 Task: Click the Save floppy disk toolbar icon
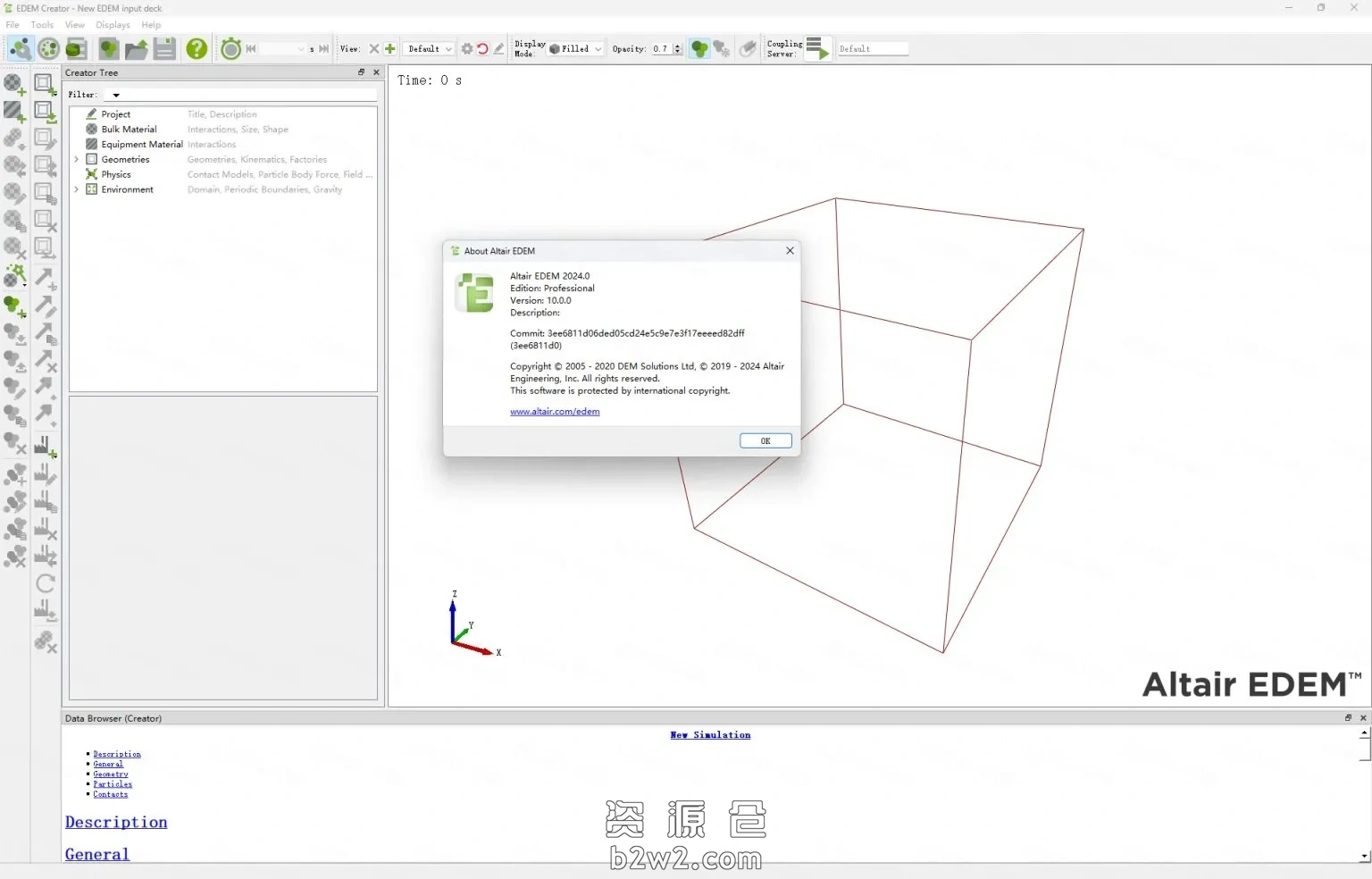coord(164,49)
